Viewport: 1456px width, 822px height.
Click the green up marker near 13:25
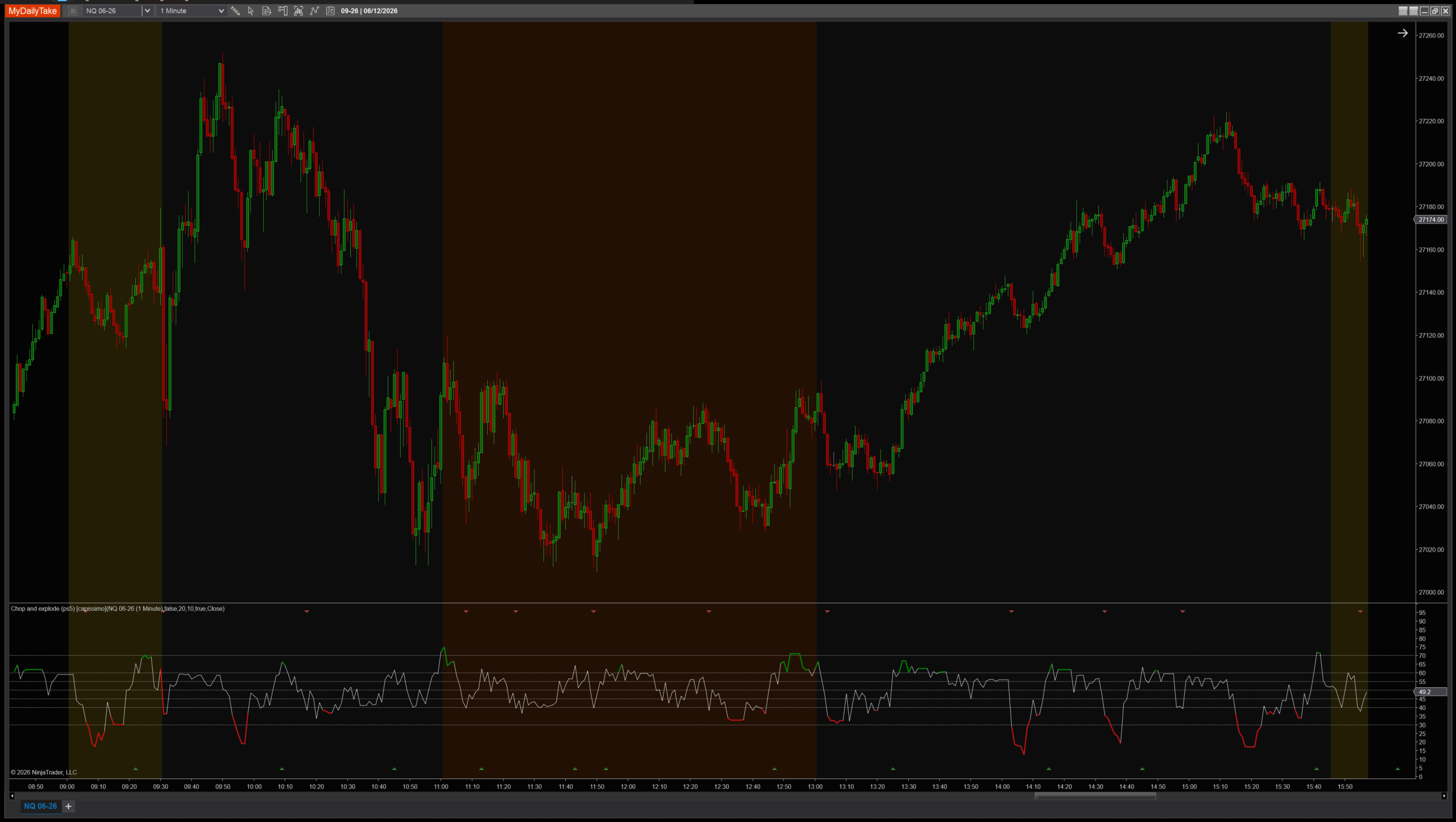(893, 769)
